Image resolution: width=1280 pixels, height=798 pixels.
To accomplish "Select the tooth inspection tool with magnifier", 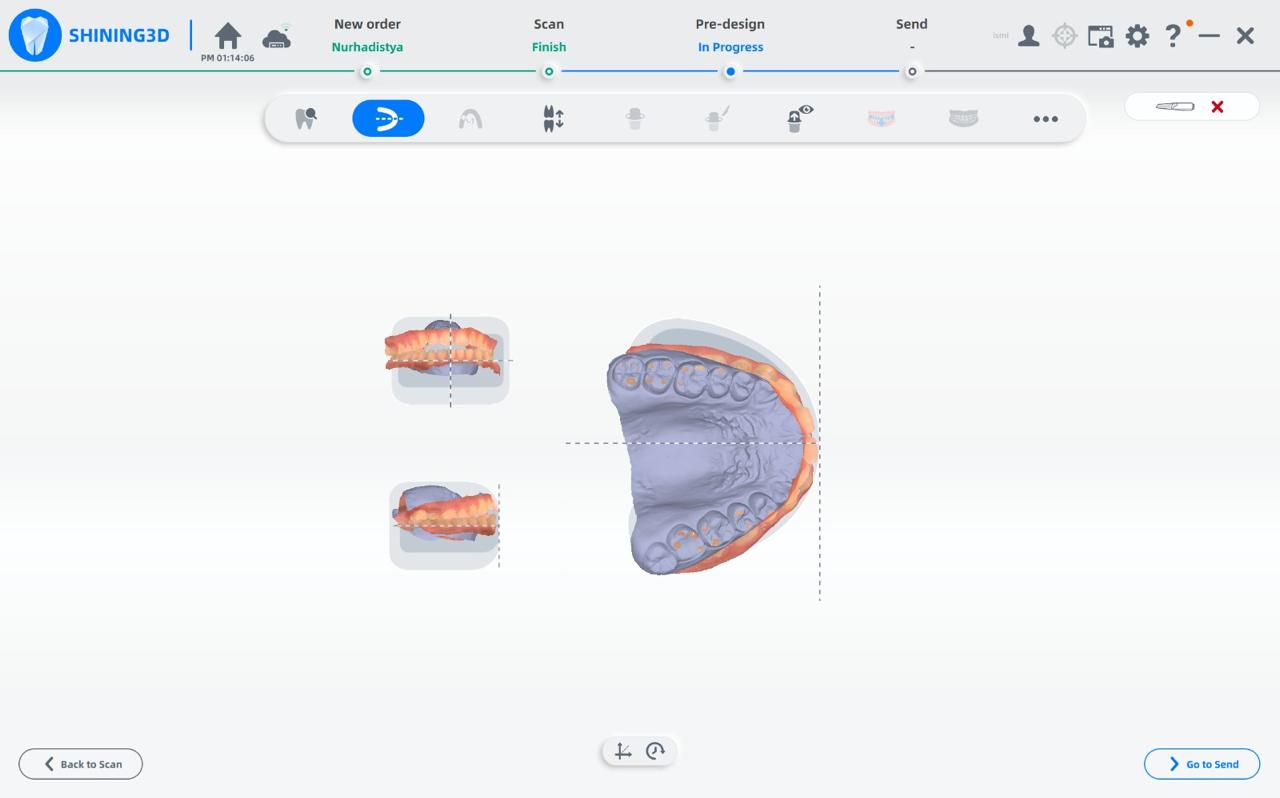I will (306, 119).
